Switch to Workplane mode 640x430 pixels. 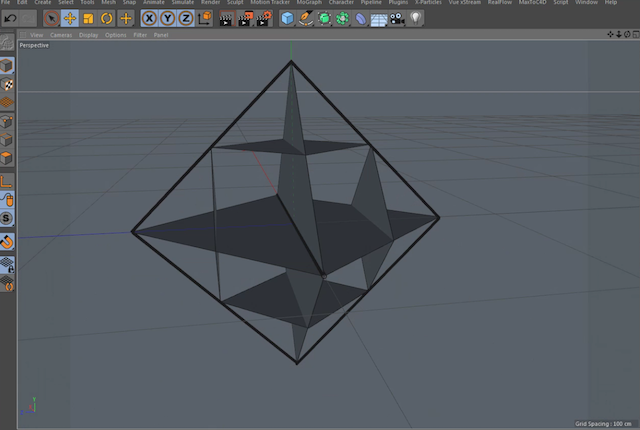(x=7, y=102)
